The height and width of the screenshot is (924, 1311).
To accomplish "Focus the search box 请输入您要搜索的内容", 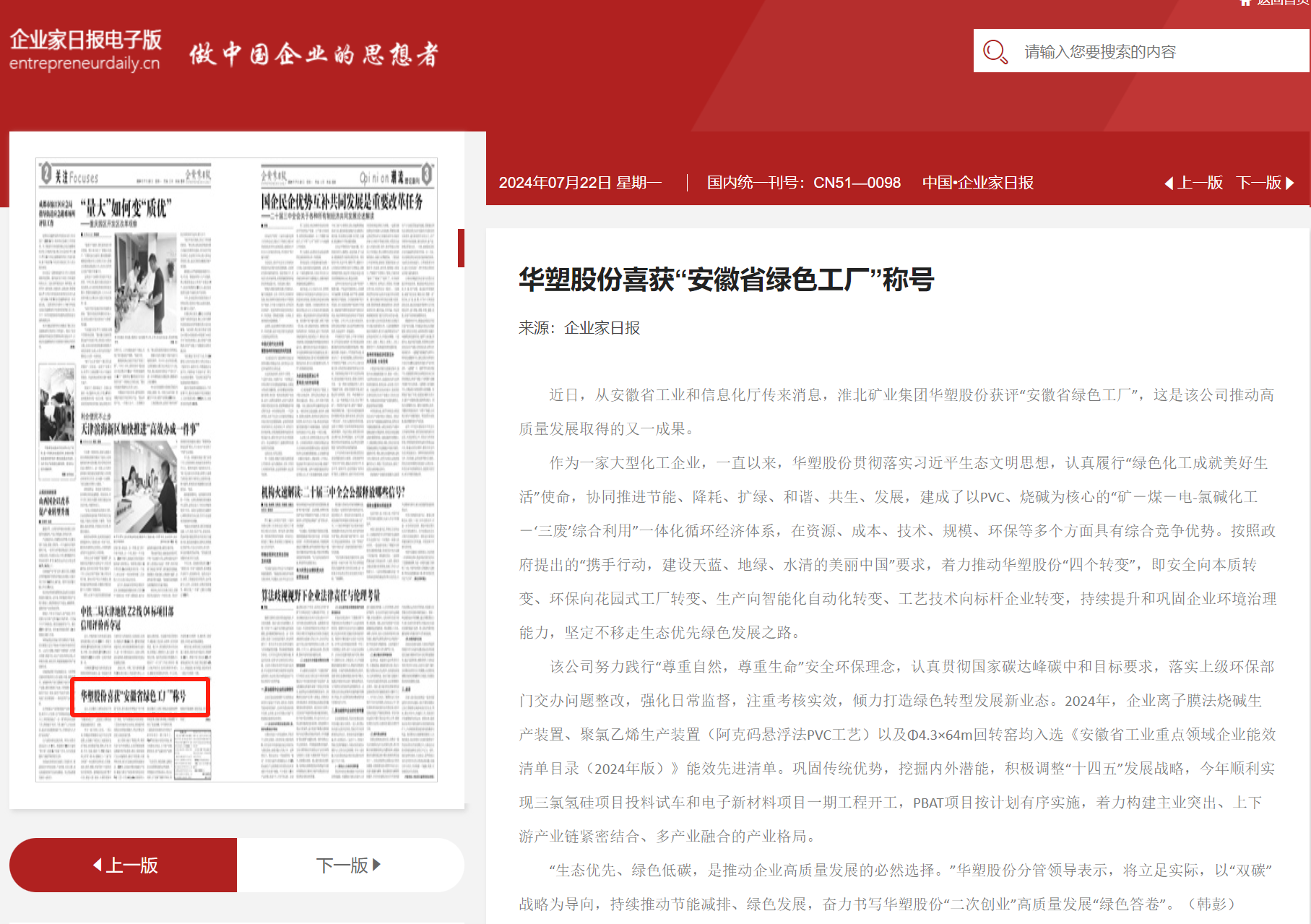I will 1156,51.
